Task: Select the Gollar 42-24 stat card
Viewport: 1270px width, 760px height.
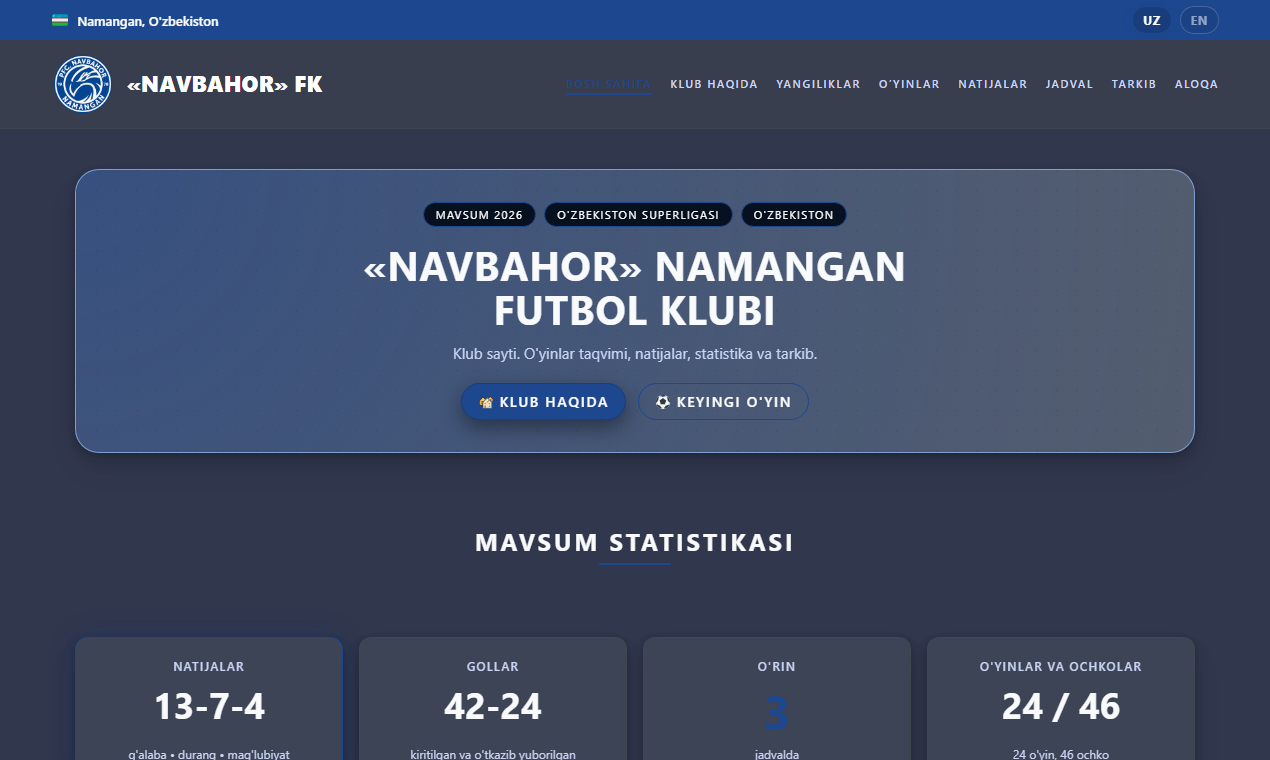Action: tap(493, 698)
